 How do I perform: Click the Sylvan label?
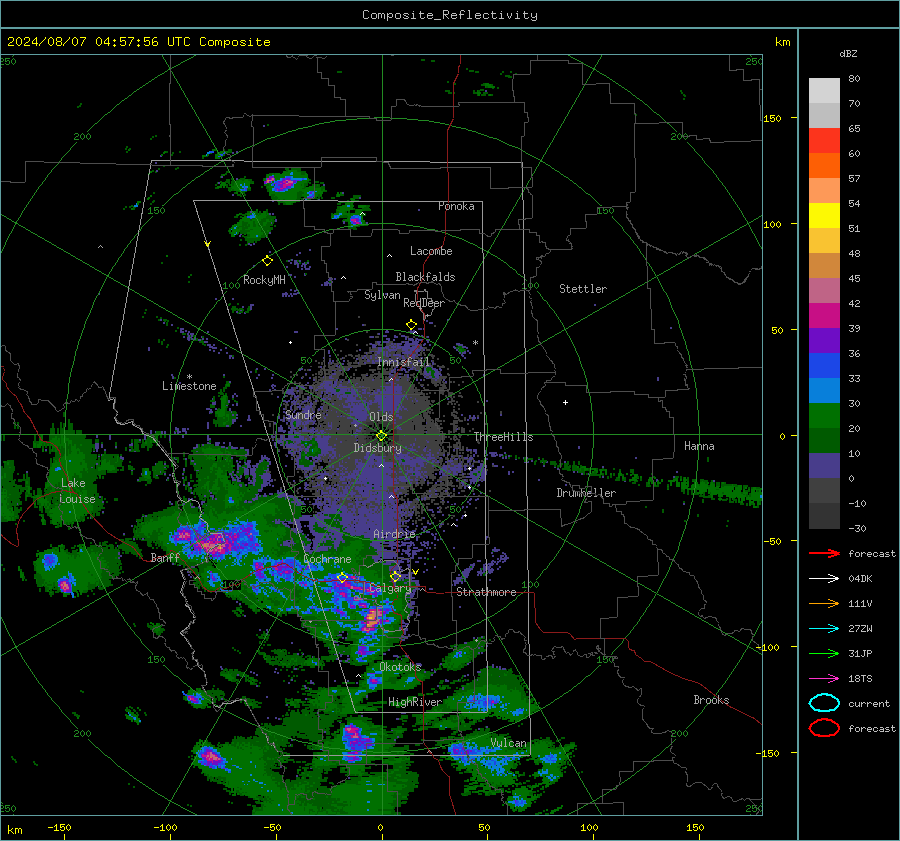pyautogui.click(x=382, y=295)
